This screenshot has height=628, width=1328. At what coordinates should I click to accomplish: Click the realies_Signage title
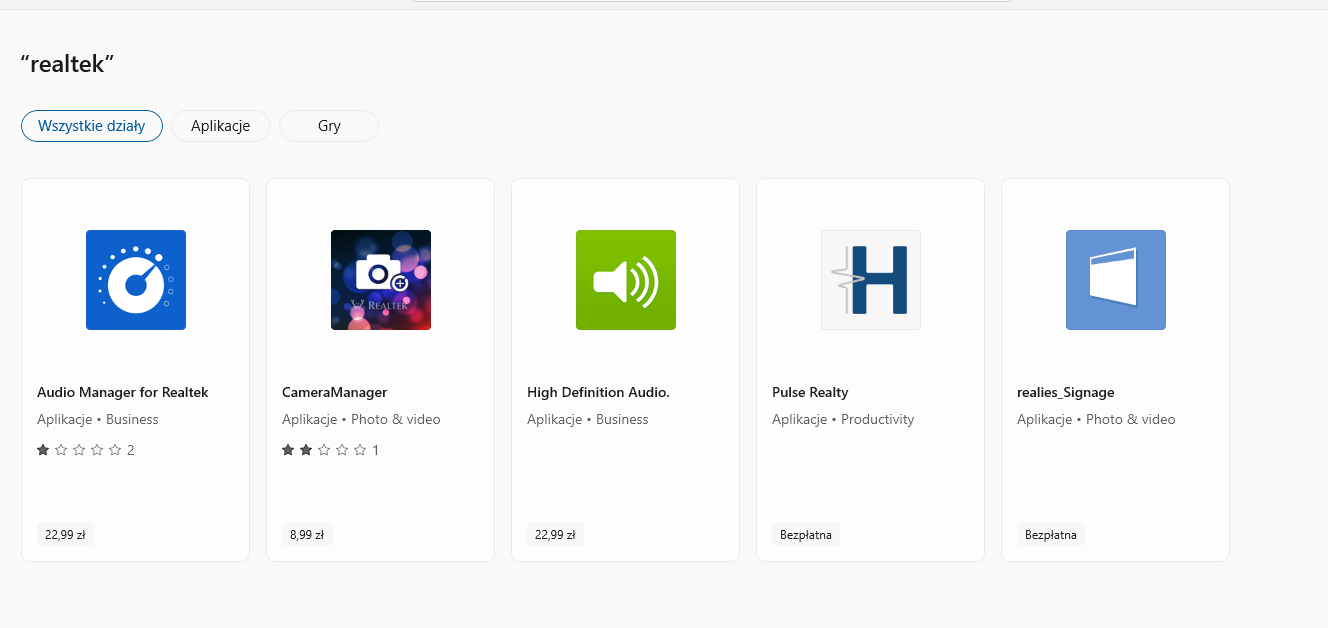1066,392
